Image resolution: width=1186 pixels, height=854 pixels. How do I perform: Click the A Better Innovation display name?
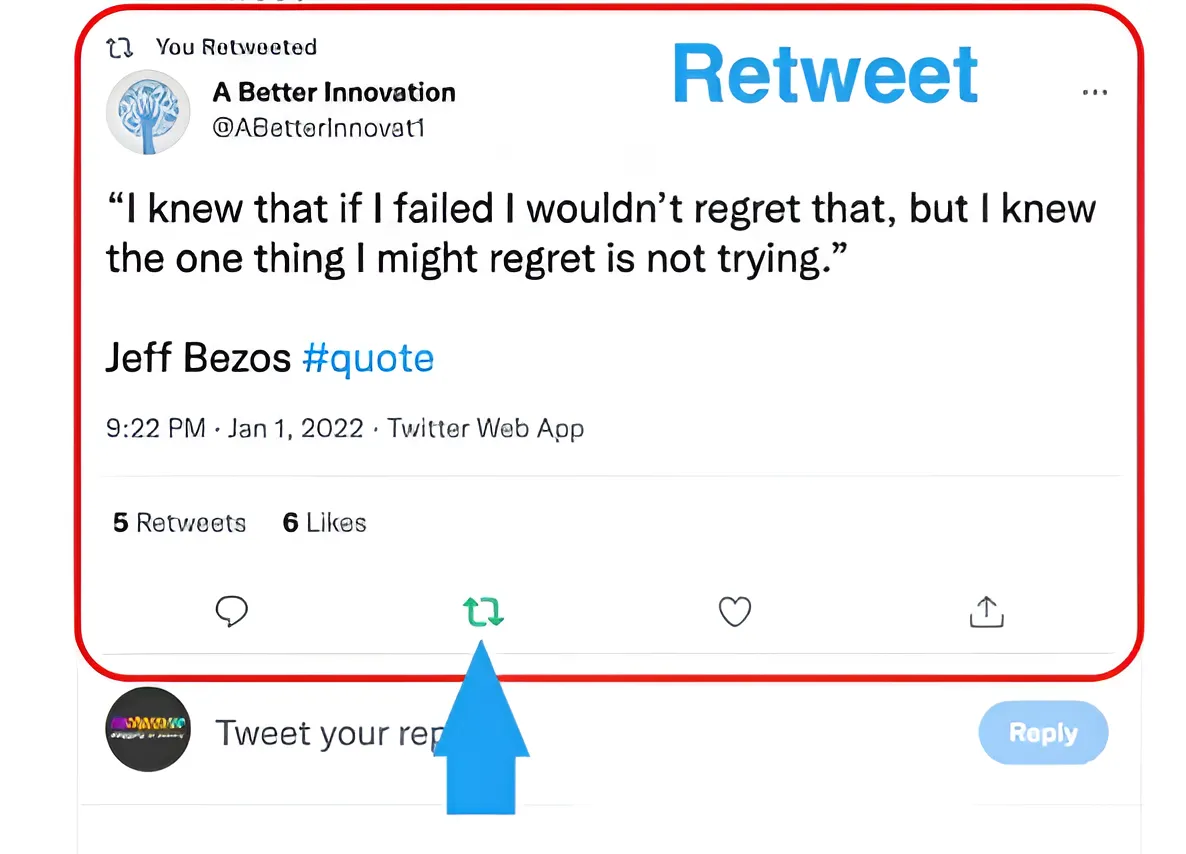(x=334, y=93)
